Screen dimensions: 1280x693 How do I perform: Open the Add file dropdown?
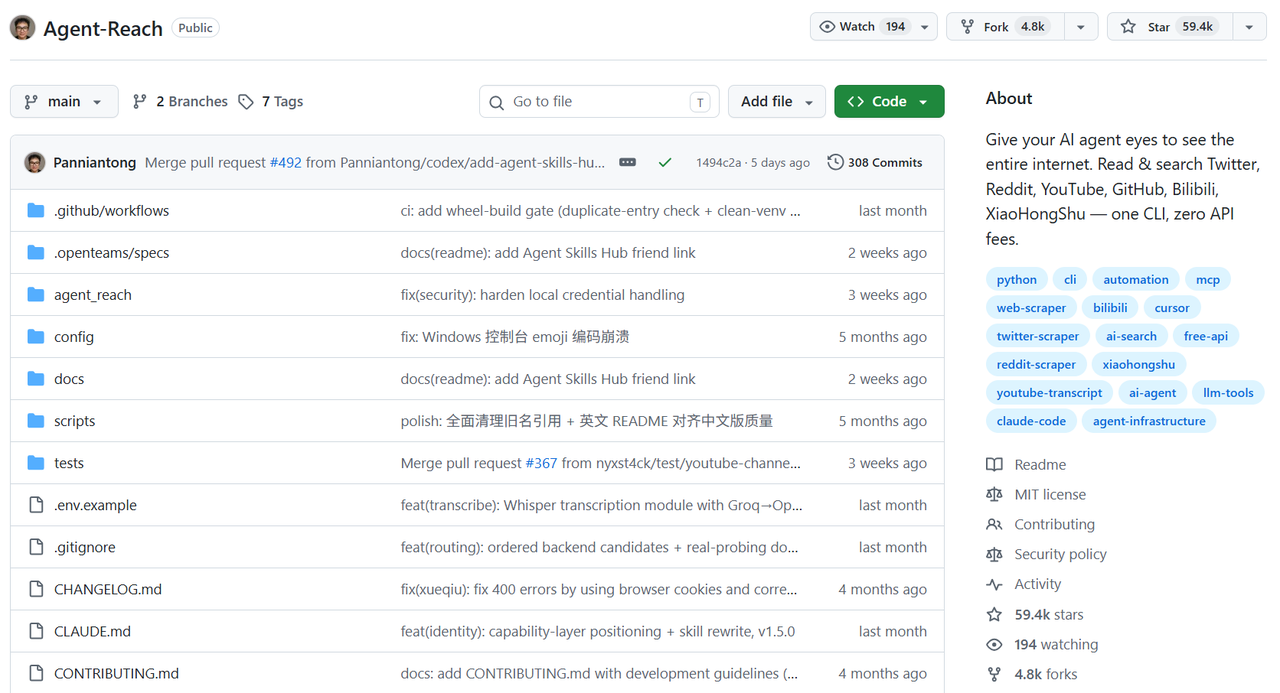[777, 101]
